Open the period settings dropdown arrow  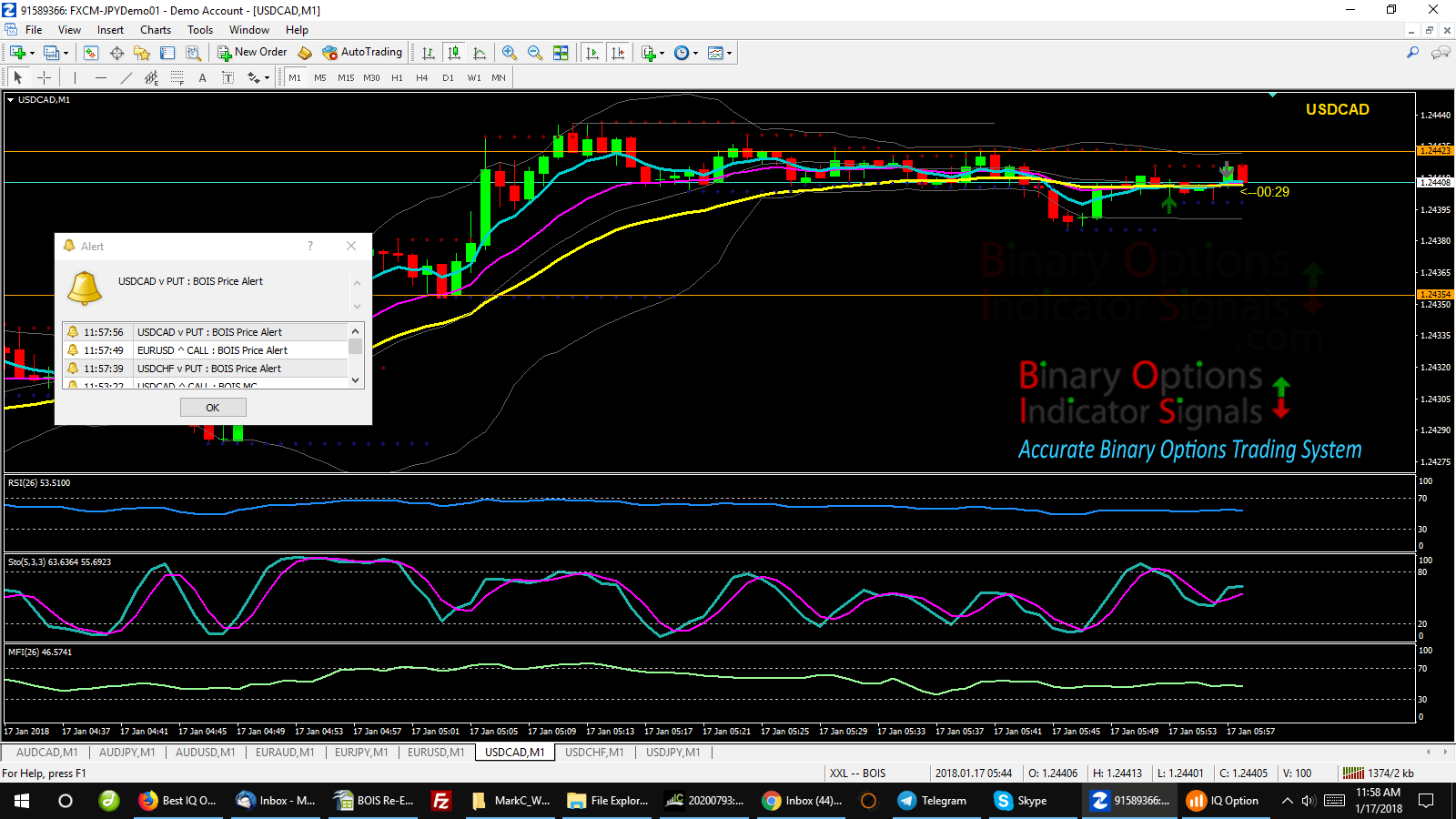pos(695,52)
